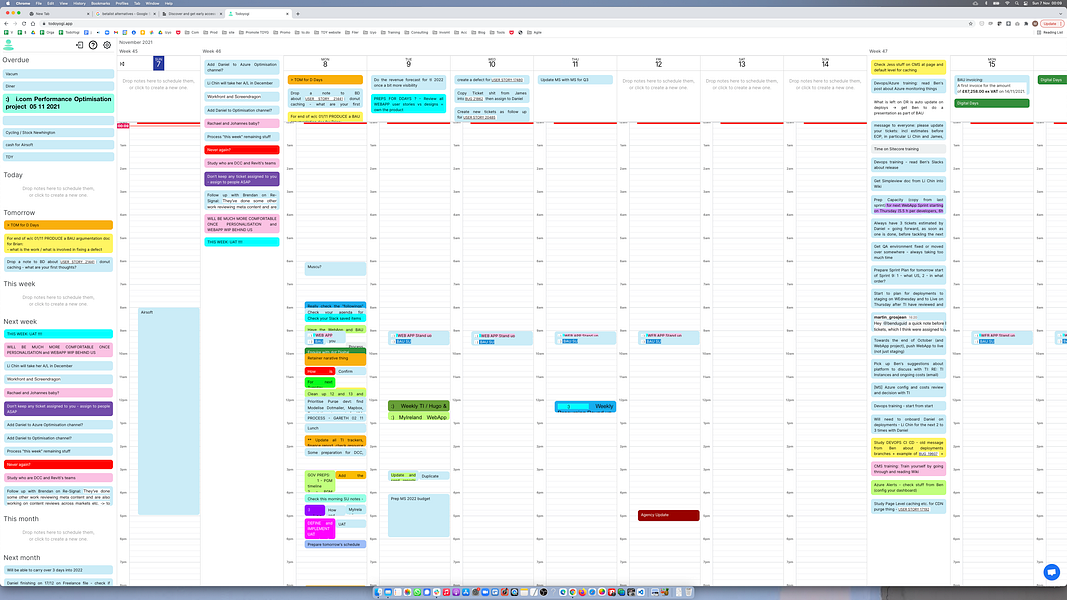The width and height of the screenshot is (1067, 600).
Task: Open the Blog bookmarks folder
Action: point(478,32)
